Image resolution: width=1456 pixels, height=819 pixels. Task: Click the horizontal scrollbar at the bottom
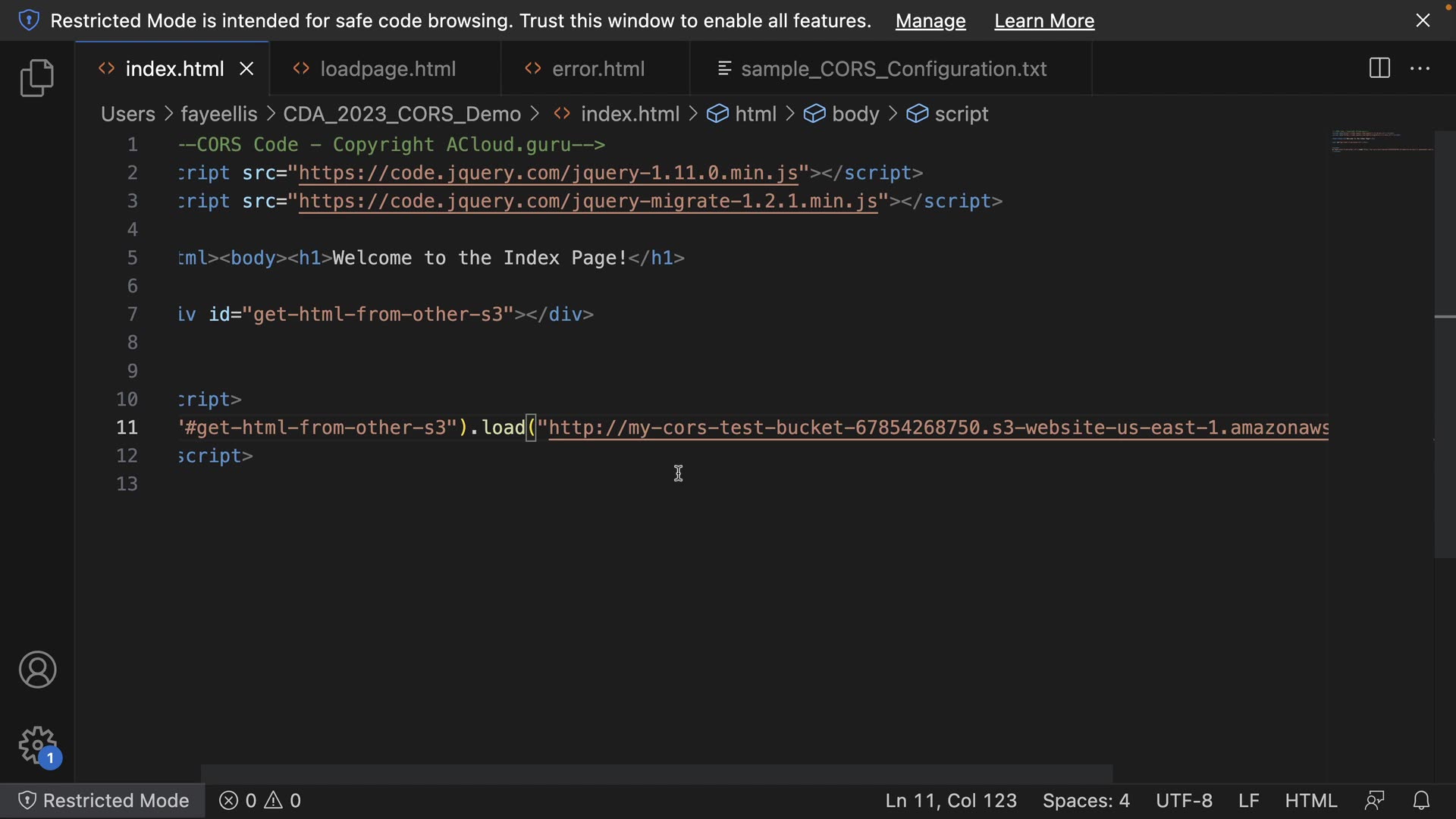(656, 773)
